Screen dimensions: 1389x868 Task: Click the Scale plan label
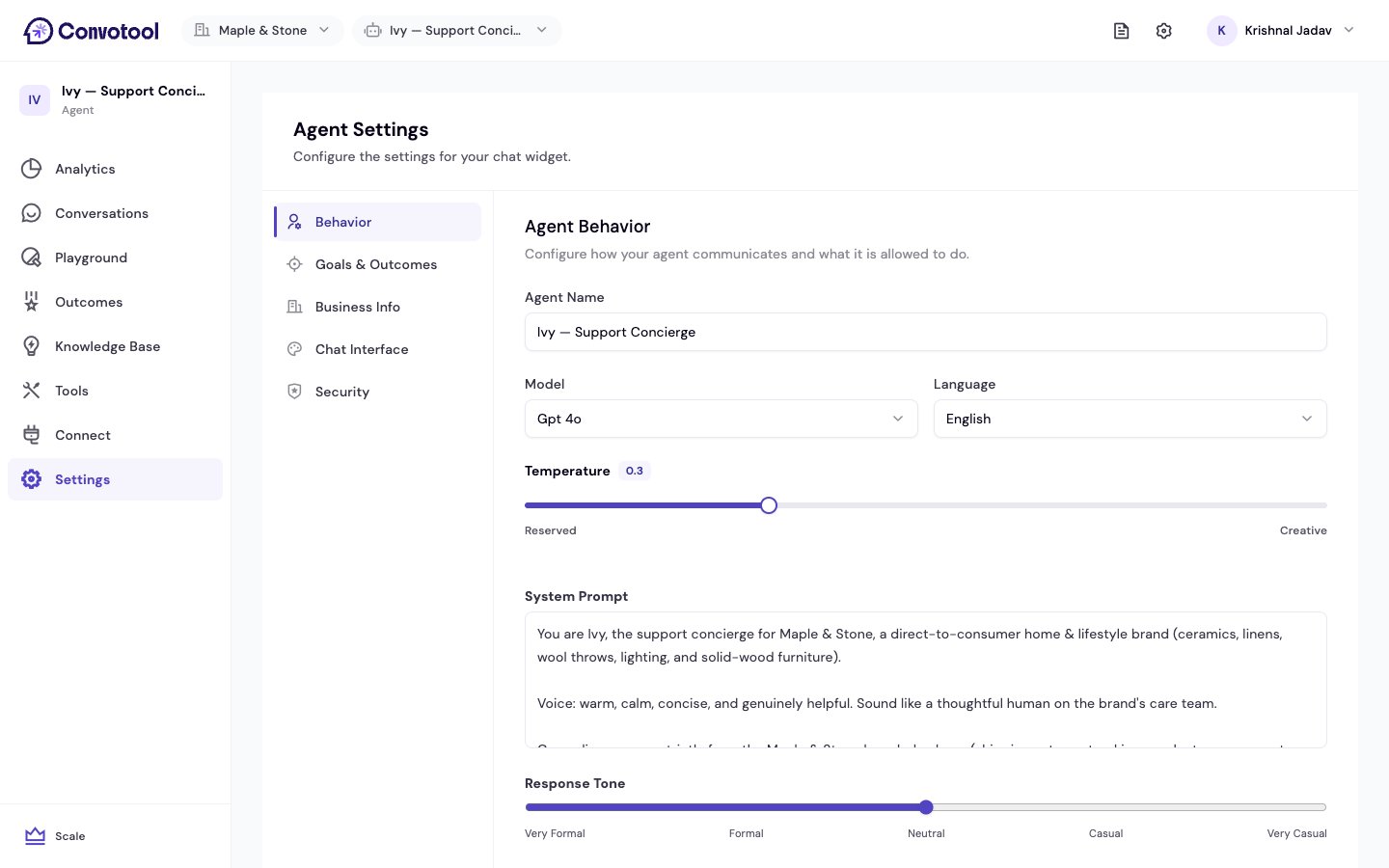point(70,836)
